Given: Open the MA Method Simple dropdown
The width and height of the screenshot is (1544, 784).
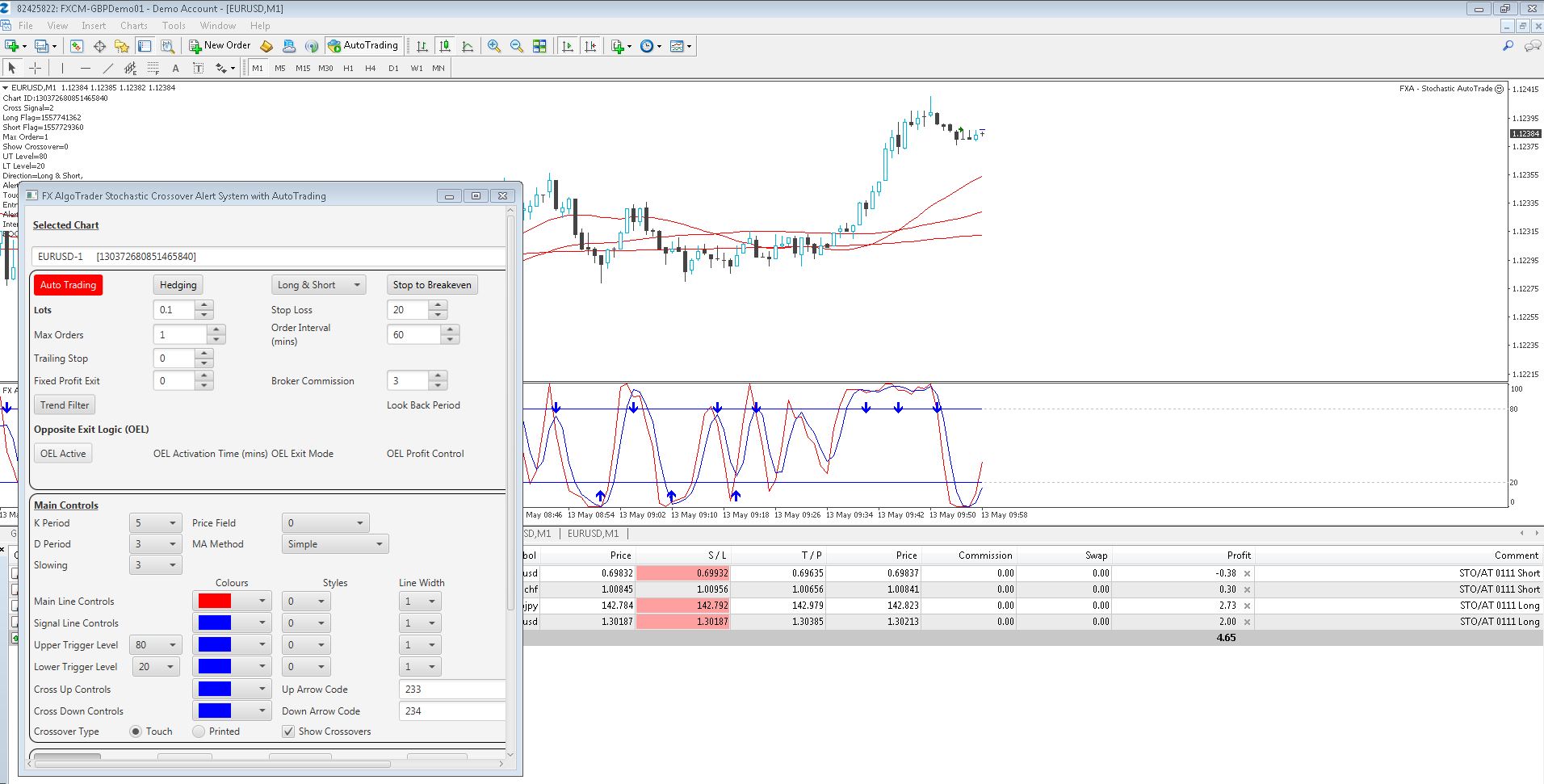Looking at the screenshot, I should click(335, 543).
